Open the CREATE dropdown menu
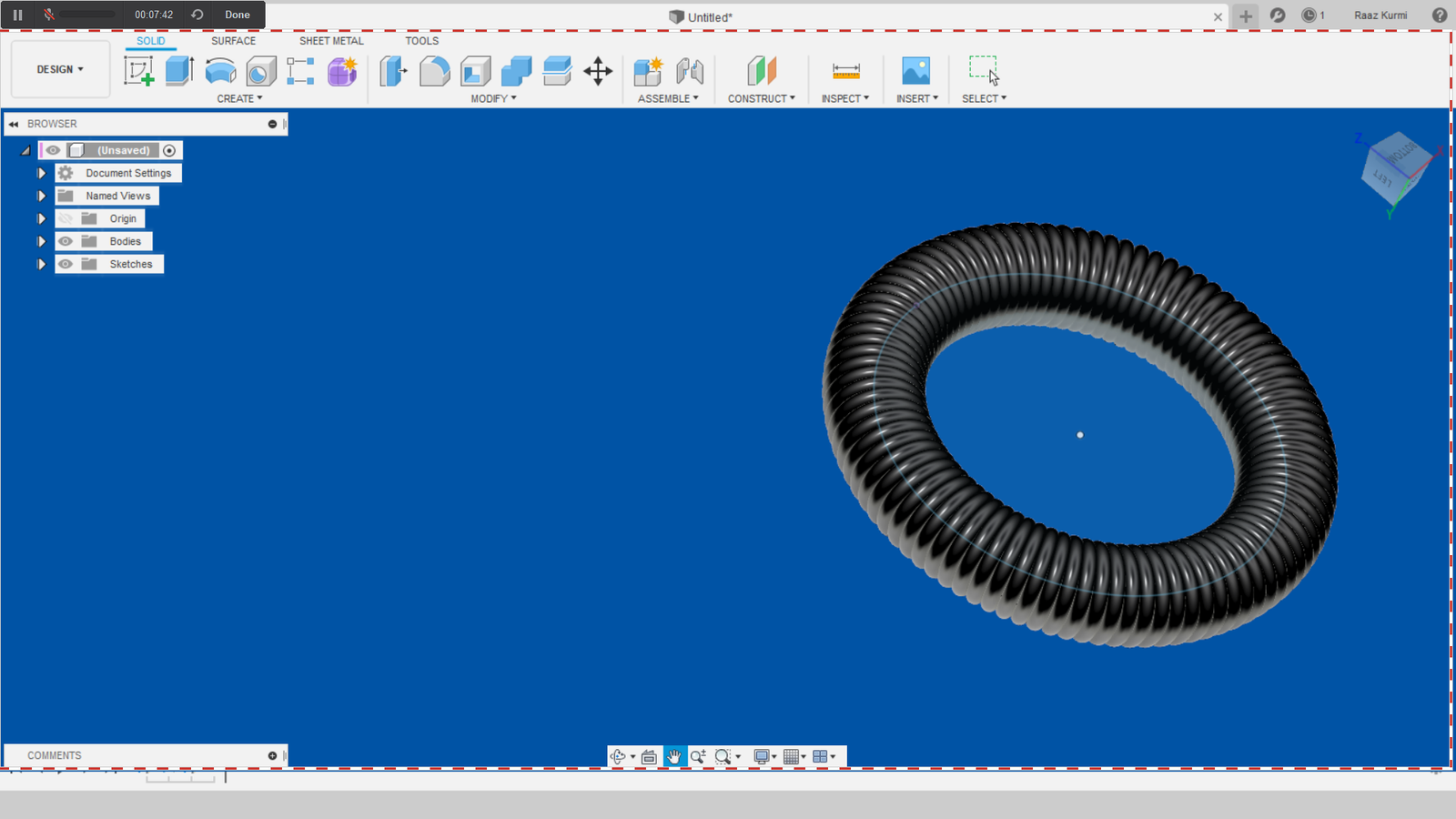Viewport: 1456px width, 819px height. [x=239, y=98]
